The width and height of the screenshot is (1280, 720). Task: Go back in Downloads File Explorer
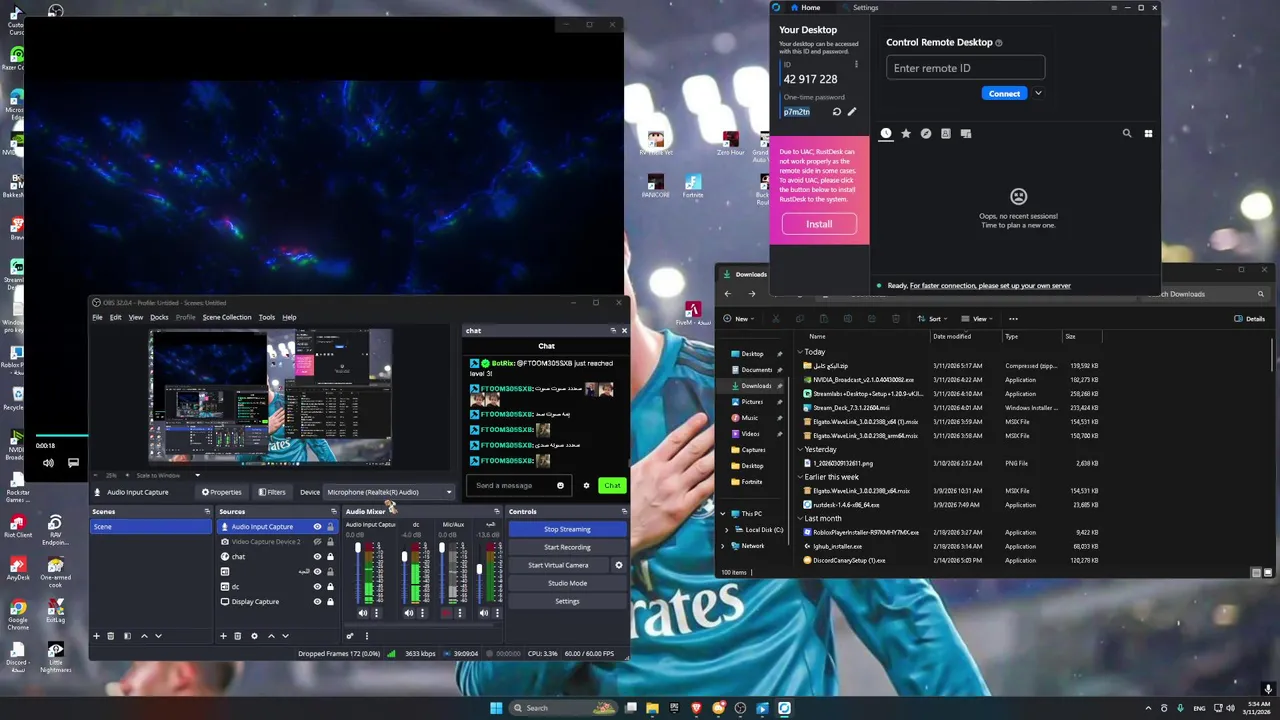click(727, 294)
